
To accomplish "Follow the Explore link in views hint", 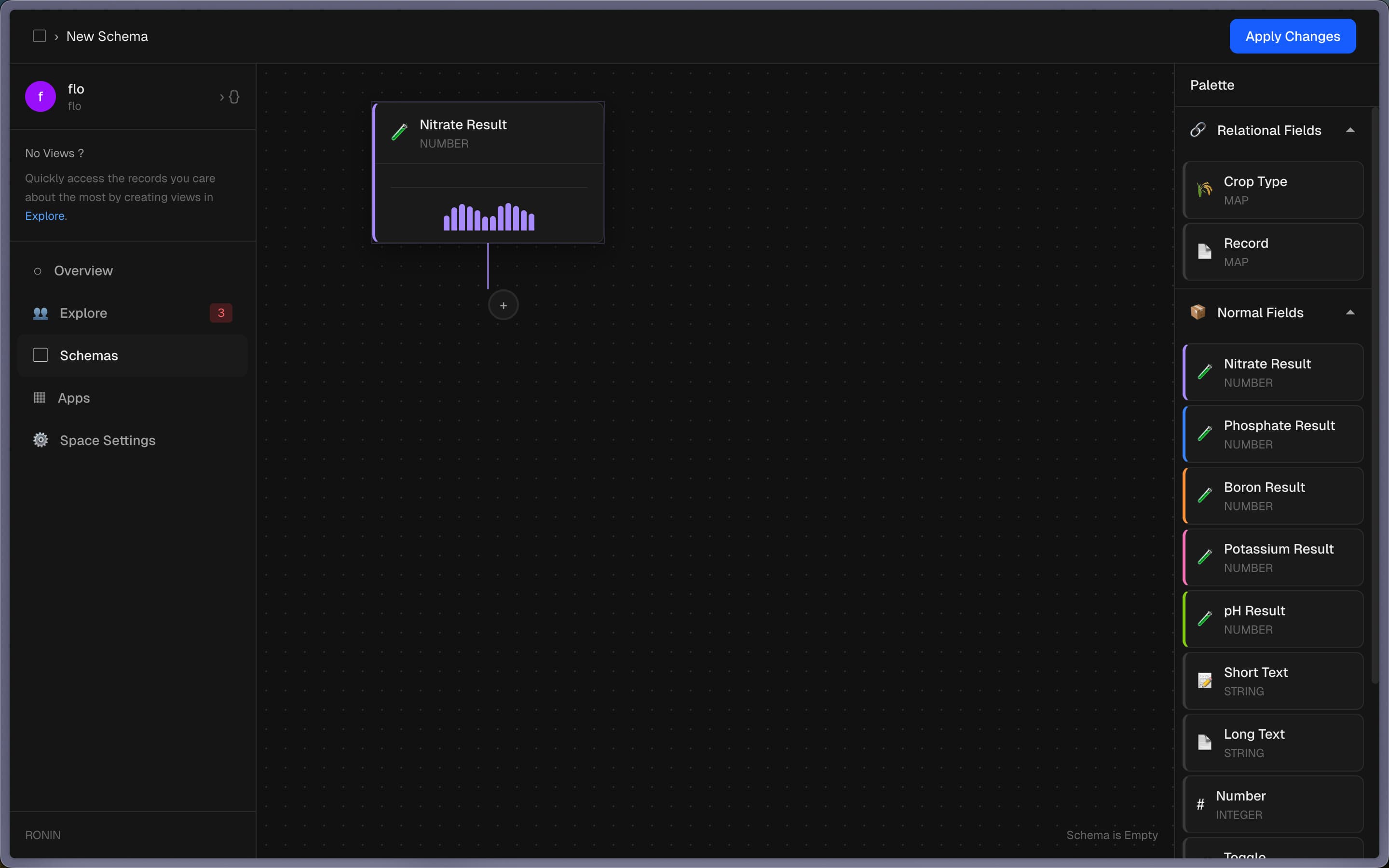I will [45, 216].
